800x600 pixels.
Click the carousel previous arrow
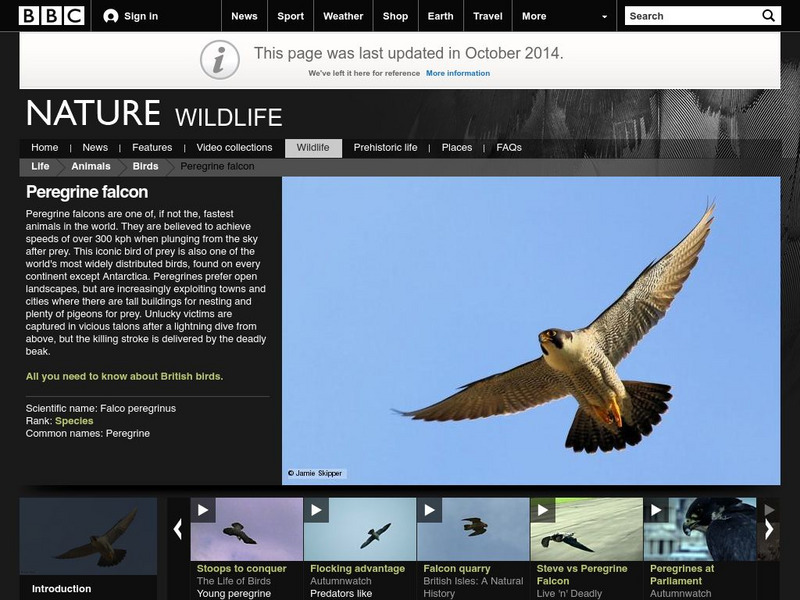[178, 529]
